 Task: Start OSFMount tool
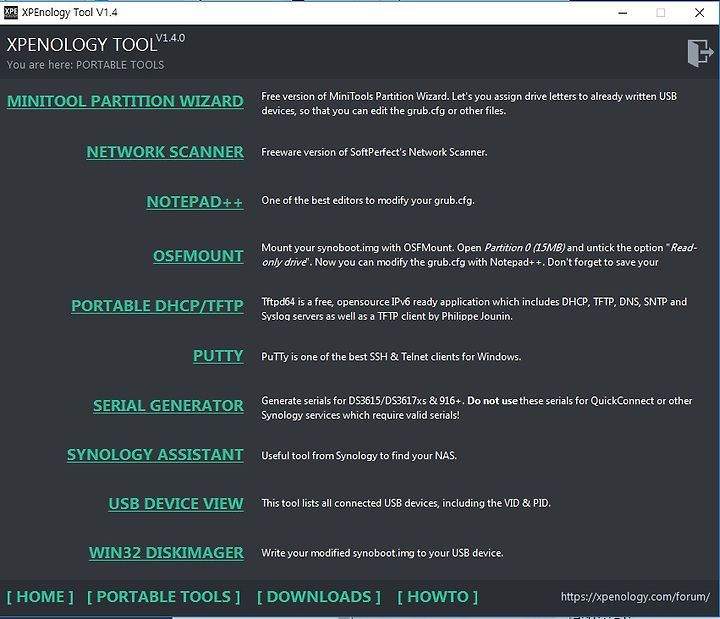(x=198, y=256)
